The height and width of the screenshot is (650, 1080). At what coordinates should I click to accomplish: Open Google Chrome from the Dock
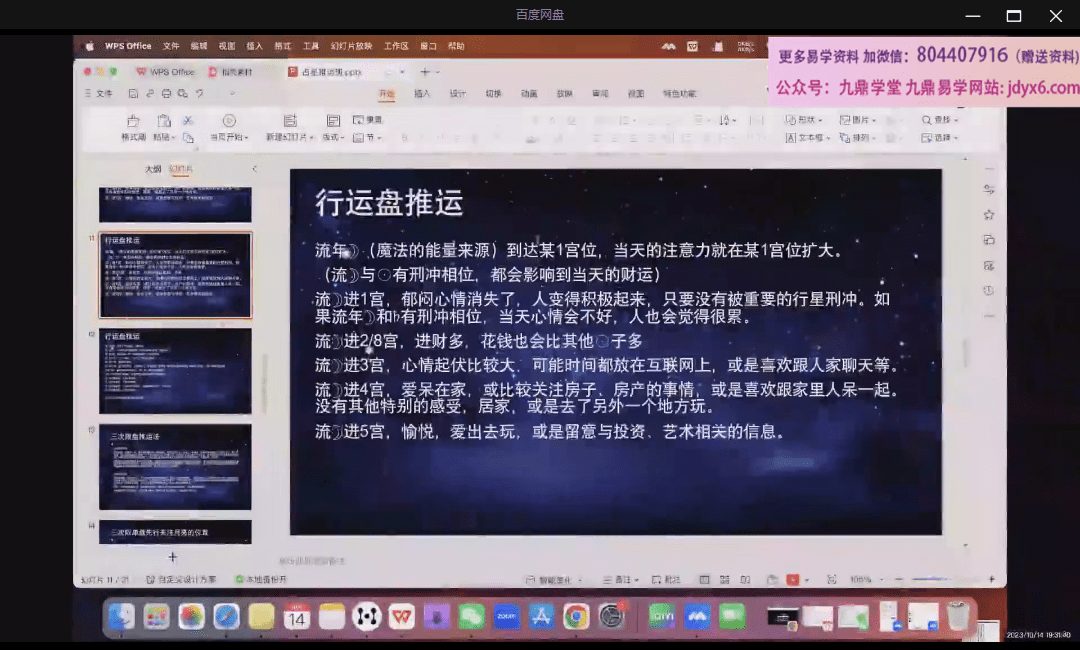tap(575, 617)
